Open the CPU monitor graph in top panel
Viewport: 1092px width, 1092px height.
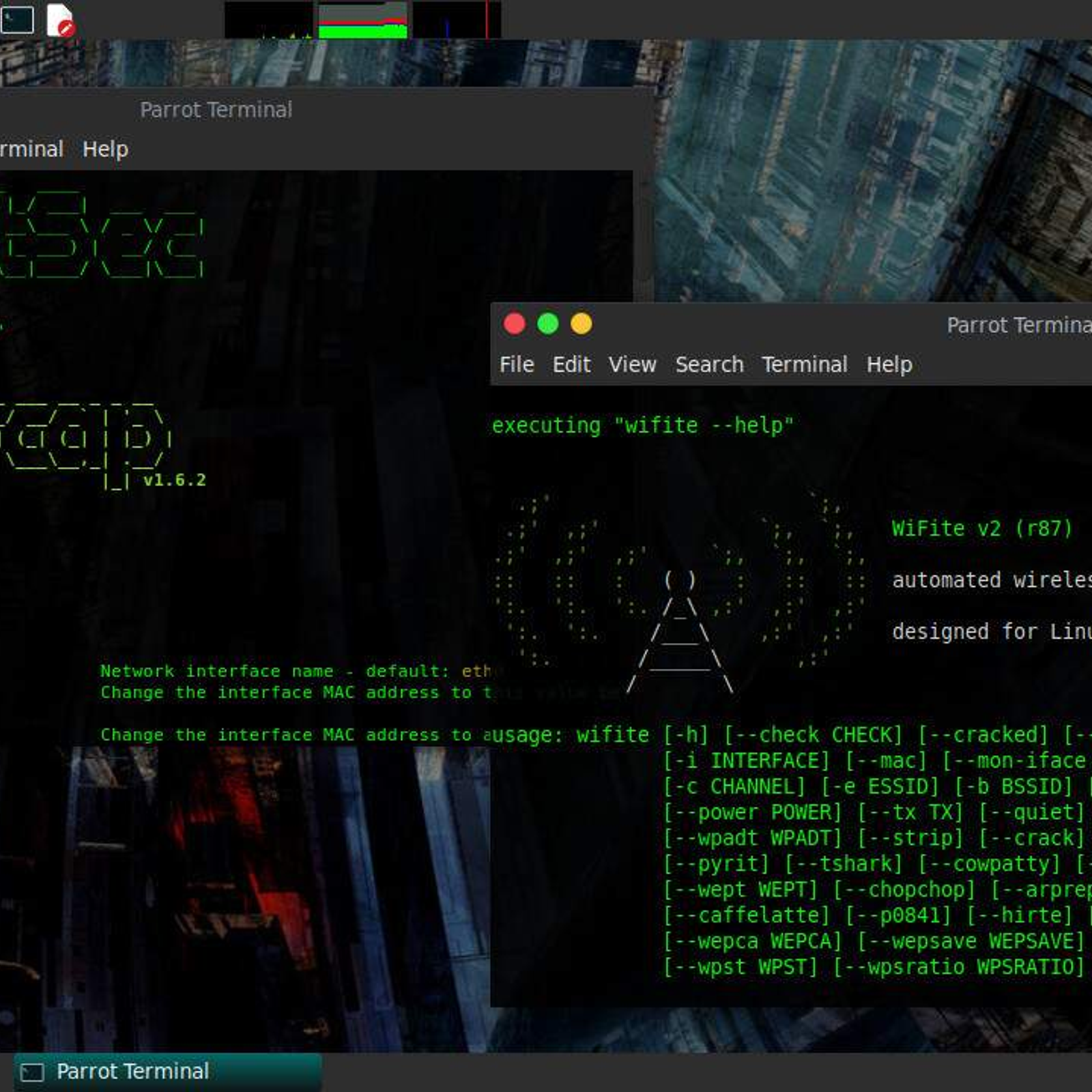269,20
